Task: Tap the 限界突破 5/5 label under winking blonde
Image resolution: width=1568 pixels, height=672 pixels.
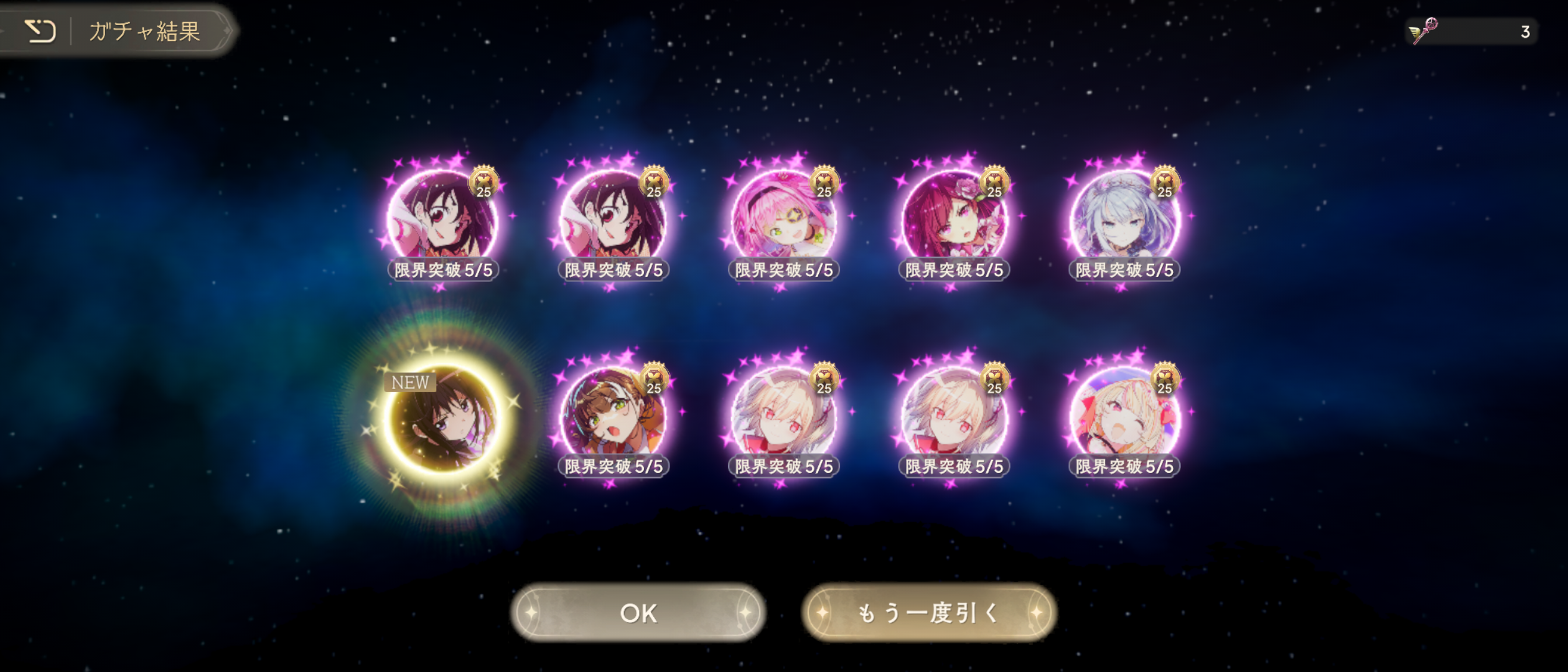Action: 1124,467
